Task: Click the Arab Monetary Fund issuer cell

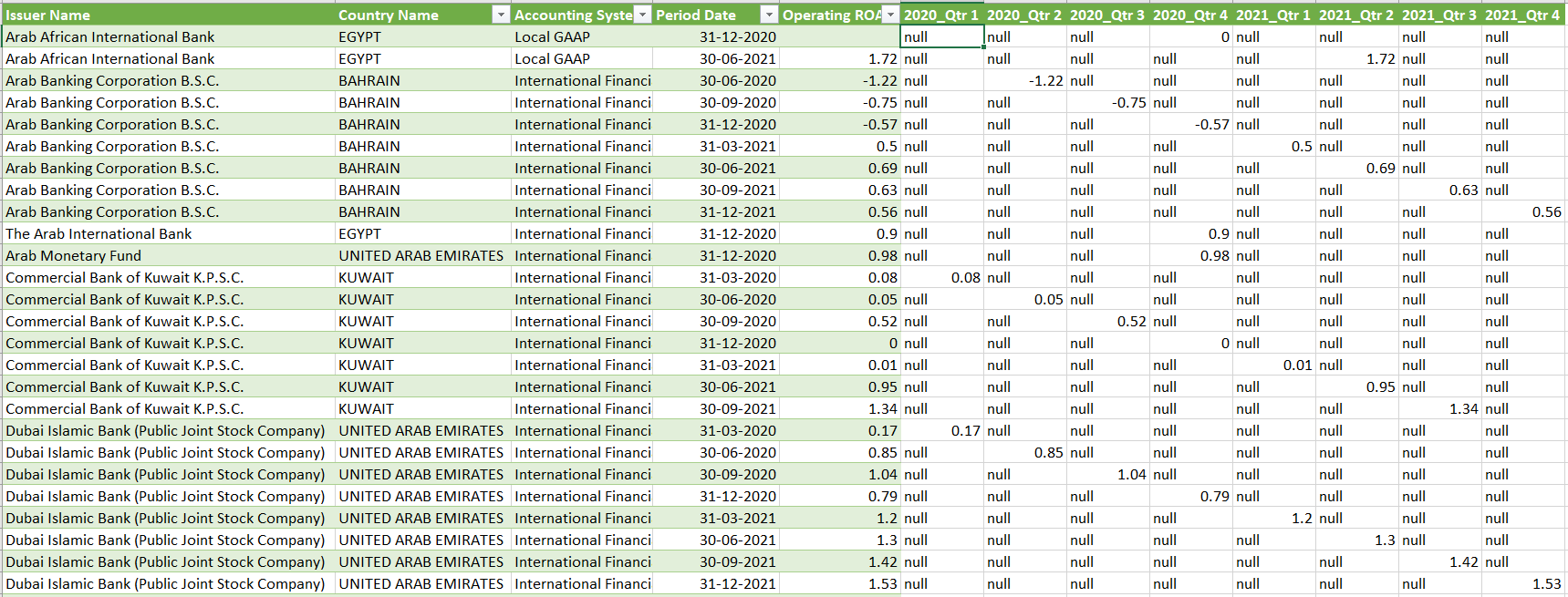Action: click(x=169, y=255)
